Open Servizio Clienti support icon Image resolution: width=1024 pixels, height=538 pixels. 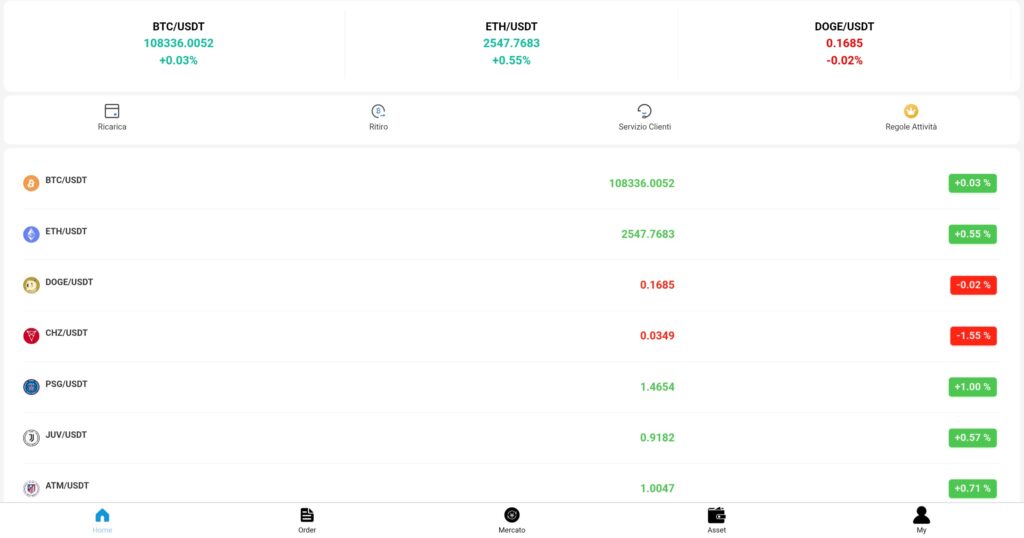pyautogui.click(x=644, y=111)
